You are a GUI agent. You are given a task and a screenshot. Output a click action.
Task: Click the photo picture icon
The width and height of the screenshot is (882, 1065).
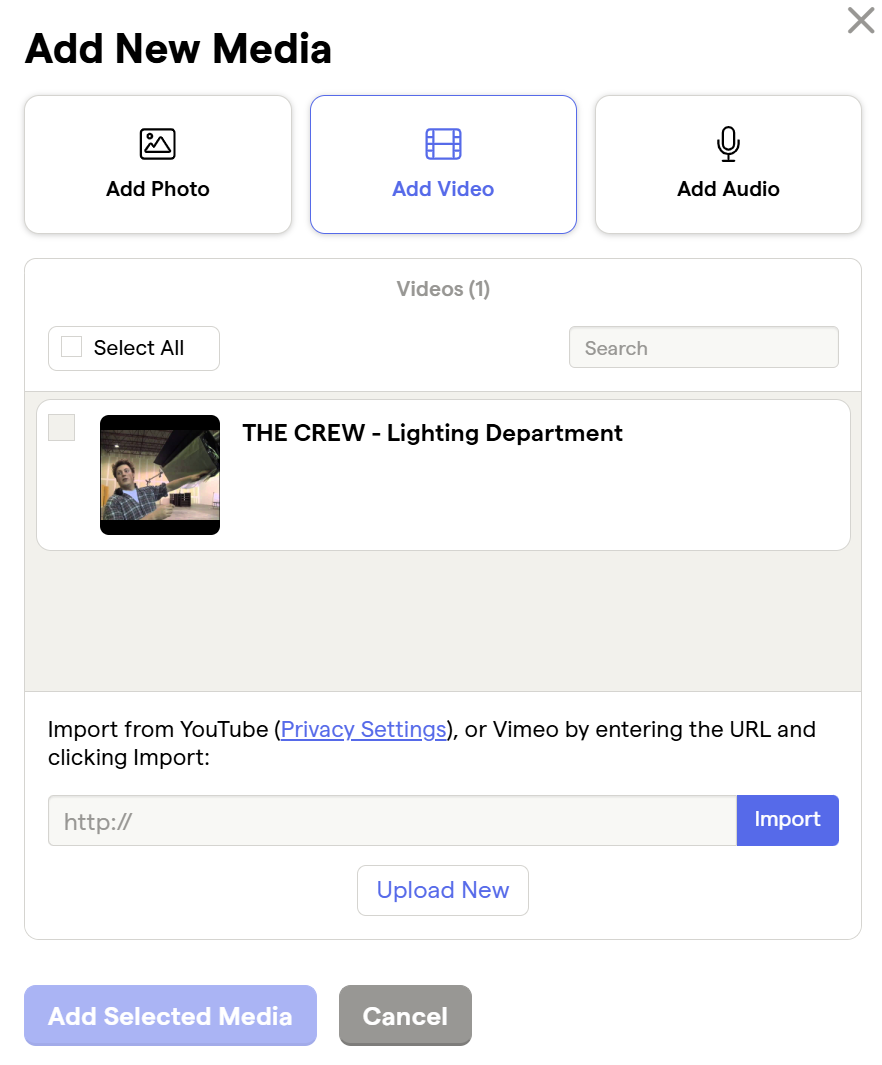pos(158,144)
